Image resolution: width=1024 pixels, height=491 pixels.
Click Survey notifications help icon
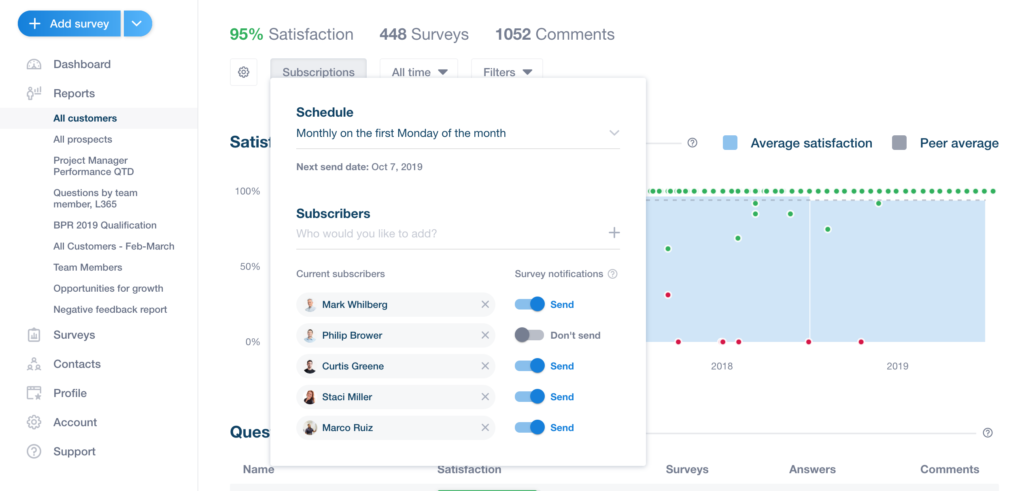[613, 274]
